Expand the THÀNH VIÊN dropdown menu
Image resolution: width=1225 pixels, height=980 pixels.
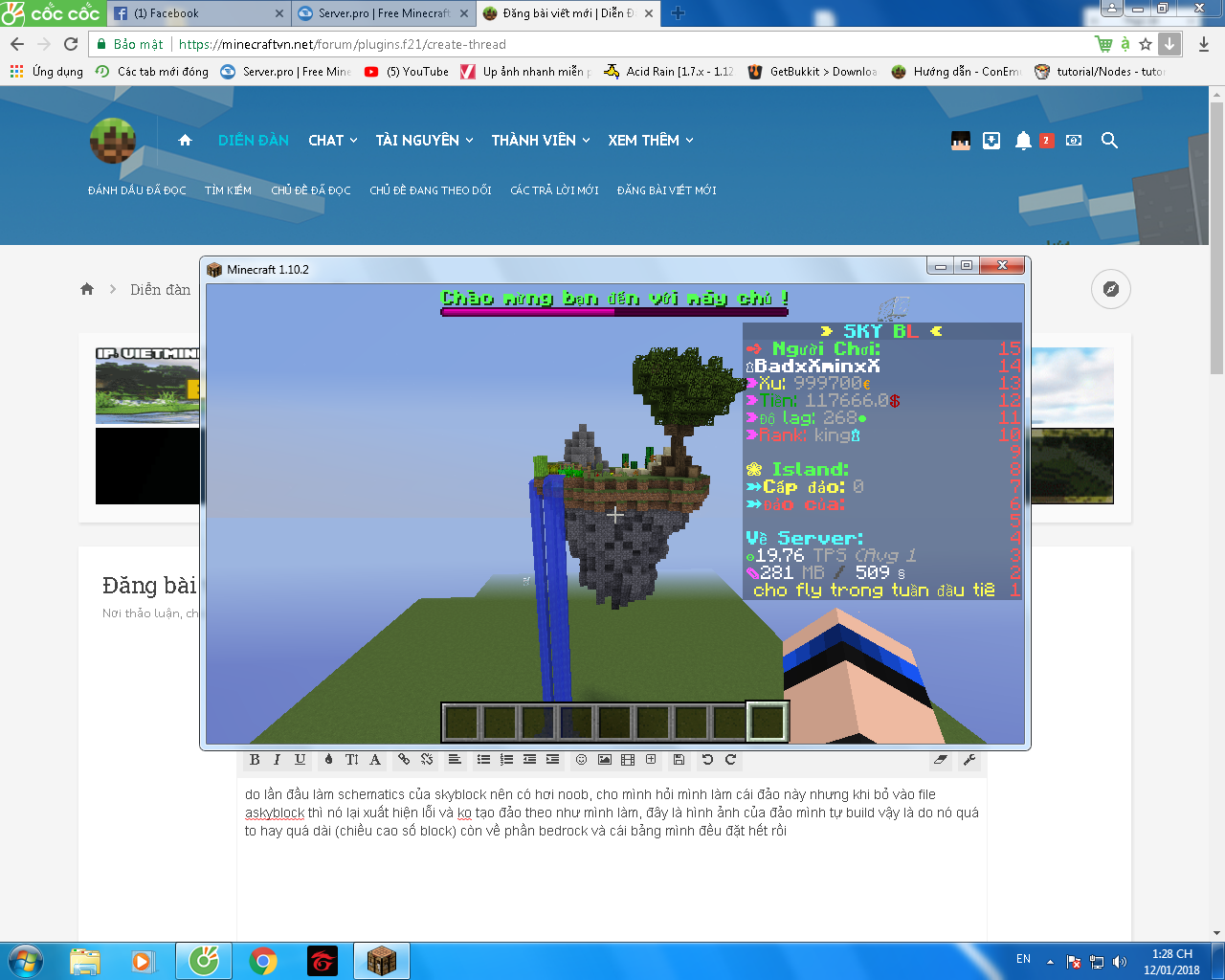coord(541,140)
